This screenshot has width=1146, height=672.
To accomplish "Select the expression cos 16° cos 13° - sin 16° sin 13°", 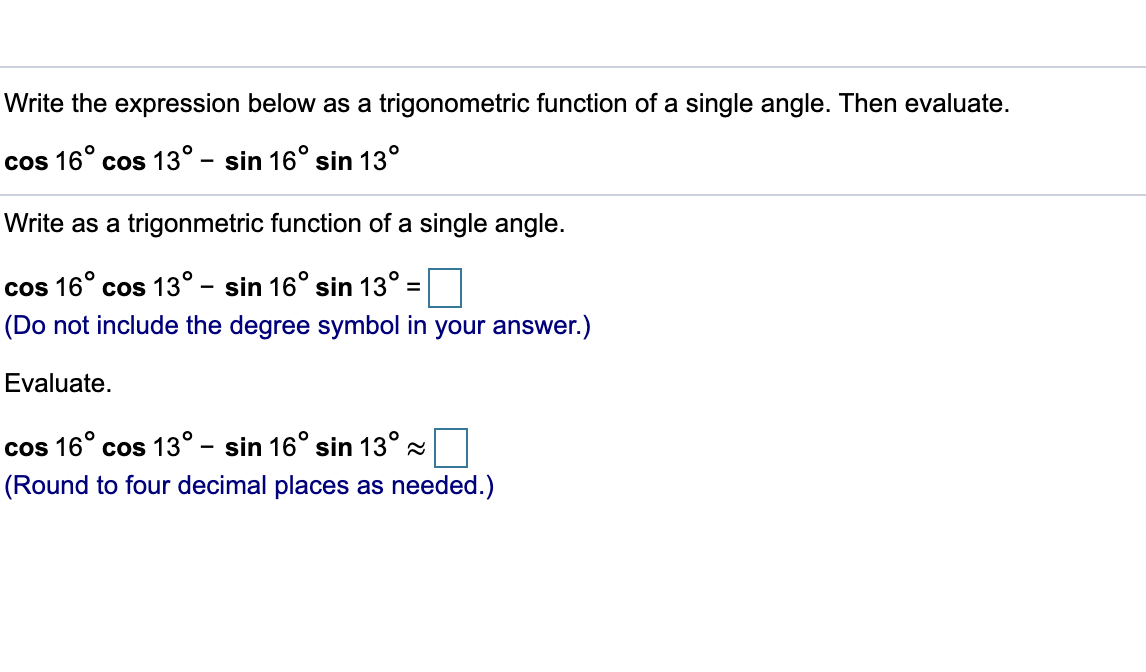I will 200,159.
